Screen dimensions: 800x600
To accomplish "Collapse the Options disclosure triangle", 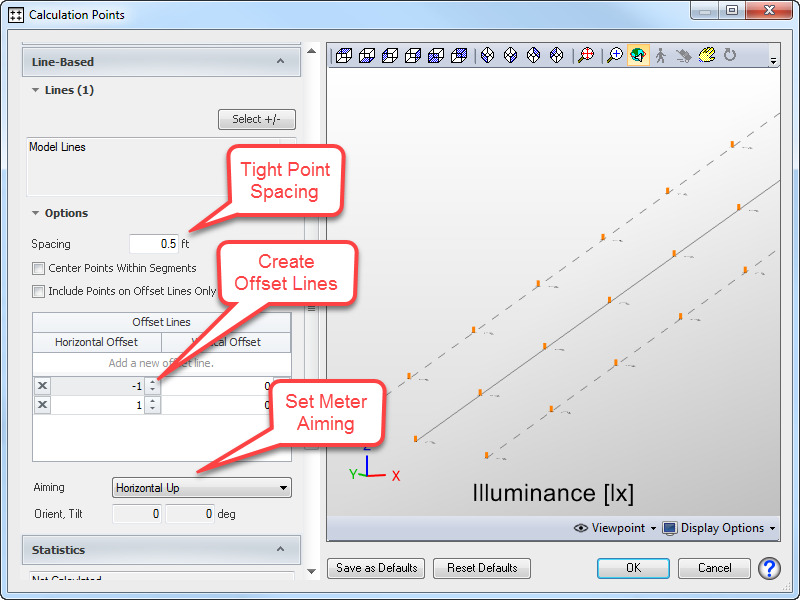I will (x=36, y=213).
